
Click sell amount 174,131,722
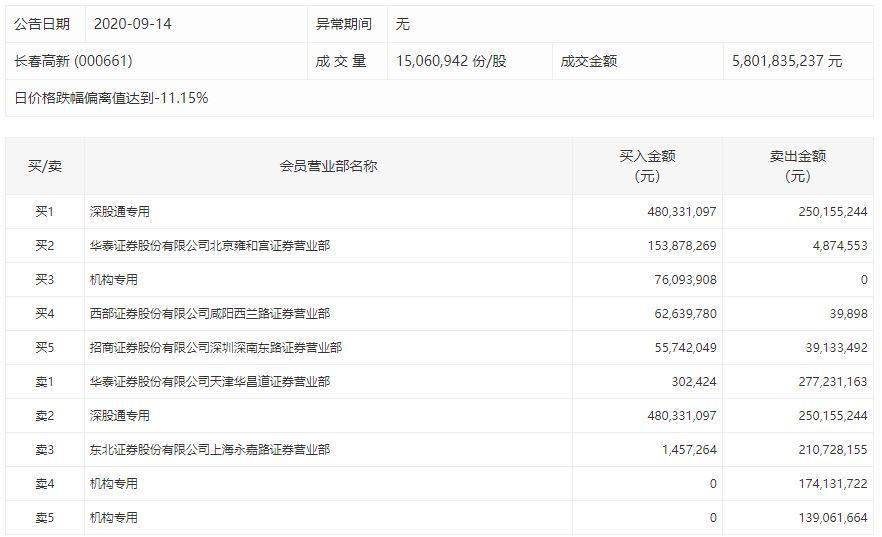coord(833,484)
